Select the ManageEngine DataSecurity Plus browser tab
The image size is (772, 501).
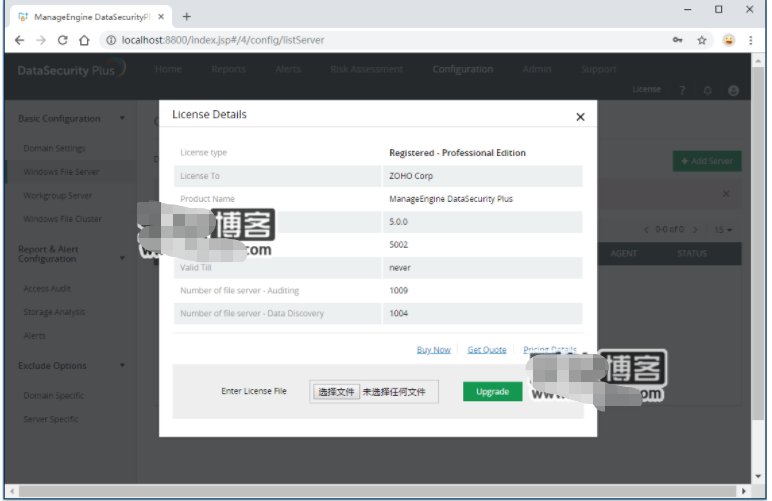point(91,17)
